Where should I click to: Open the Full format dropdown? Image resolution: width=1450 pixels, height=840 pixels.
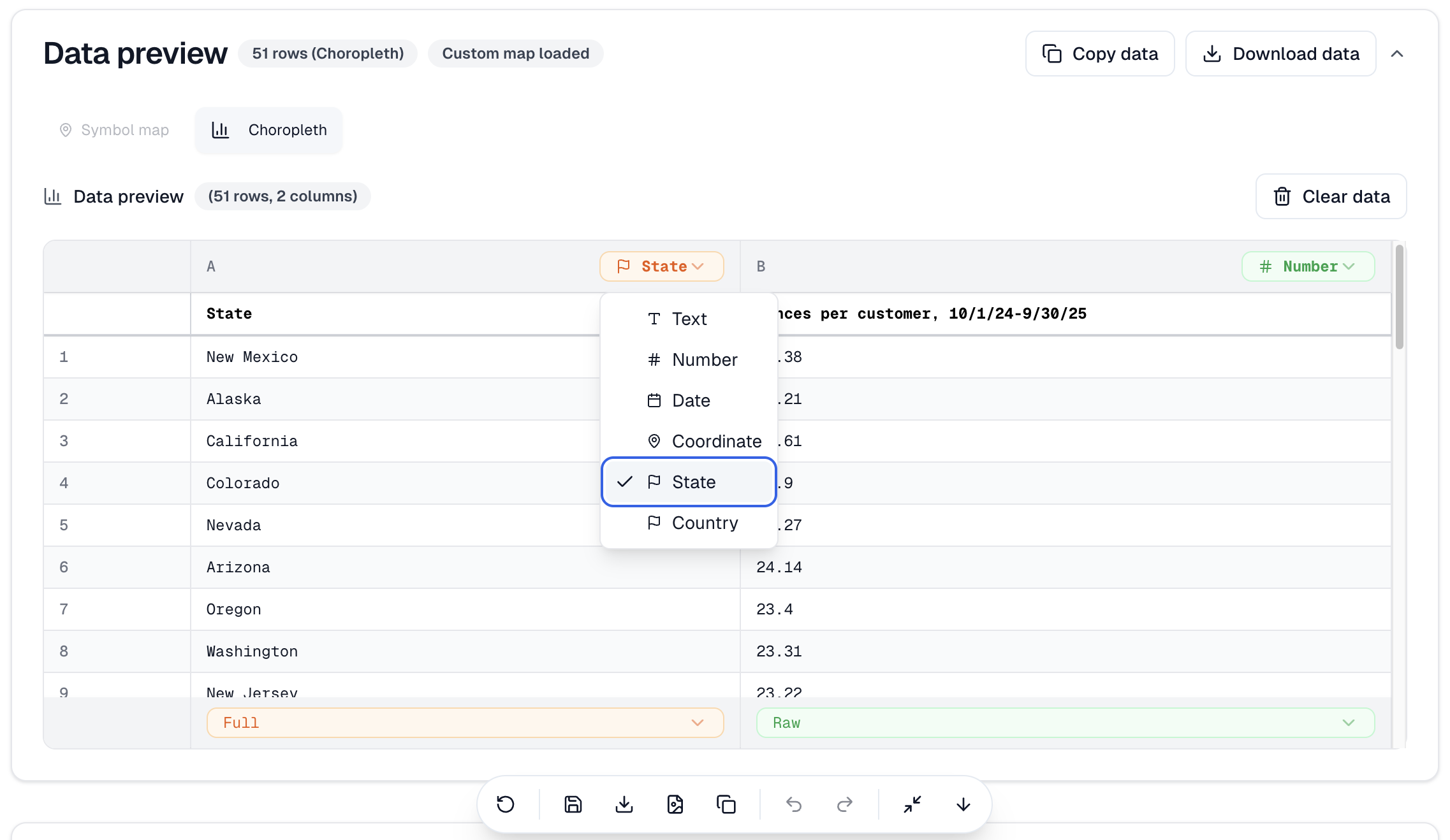point(465,723)
